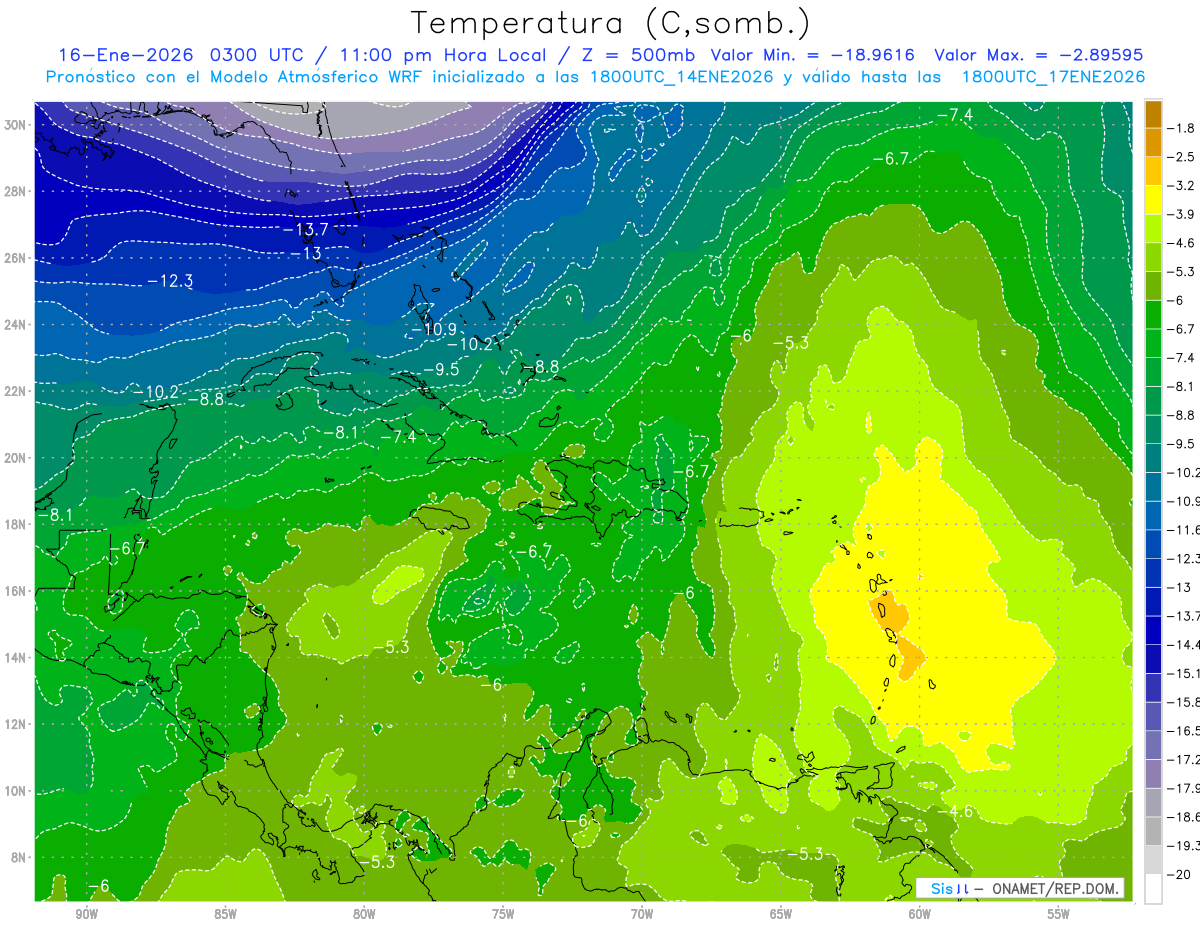Viewport: 1200px width, 927px height.
Task: Click the 28N latitude axis label
Action: click(x=17, y=191)
